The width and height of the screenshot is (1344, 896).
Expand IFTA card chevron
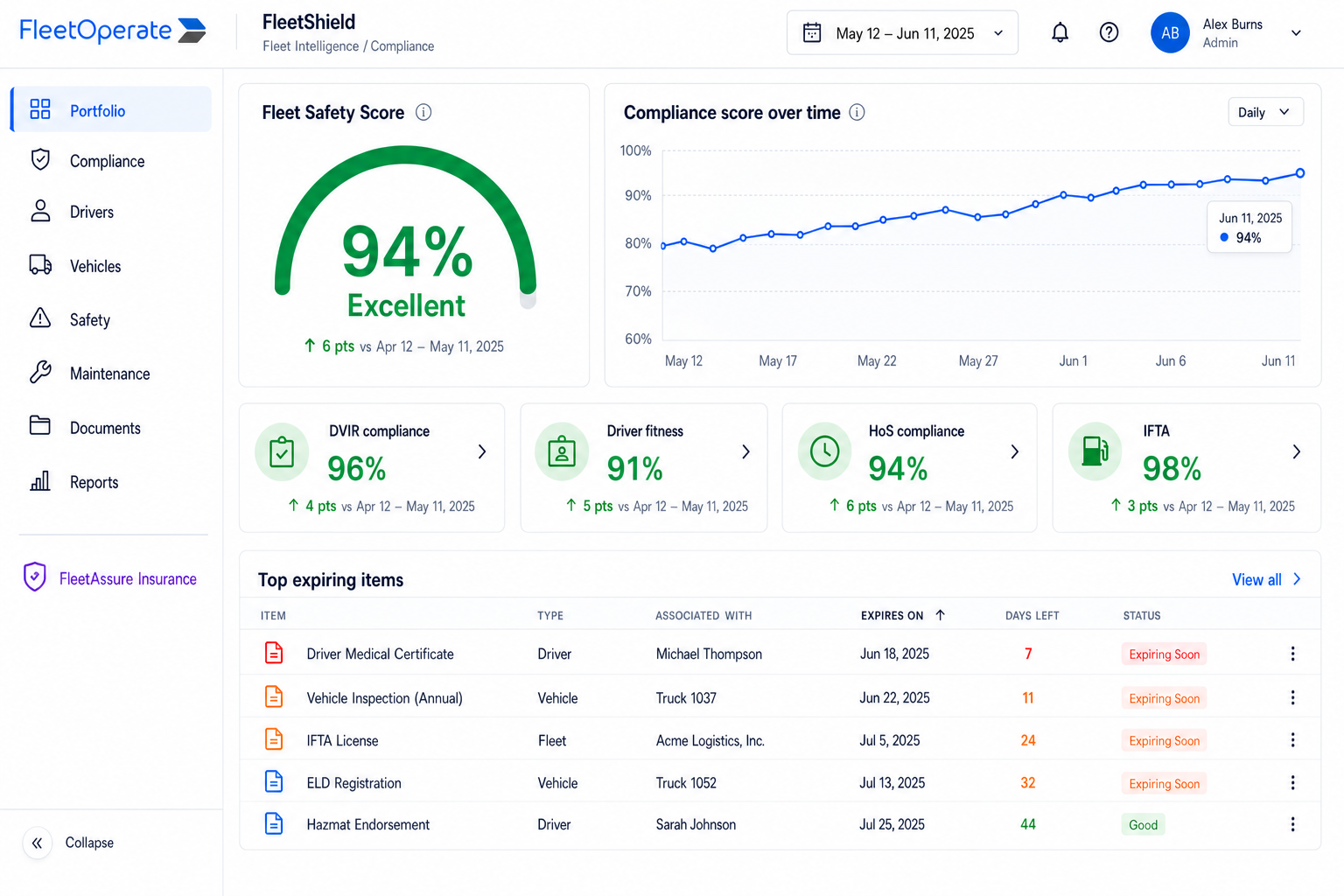click(x=1297, y=451)
